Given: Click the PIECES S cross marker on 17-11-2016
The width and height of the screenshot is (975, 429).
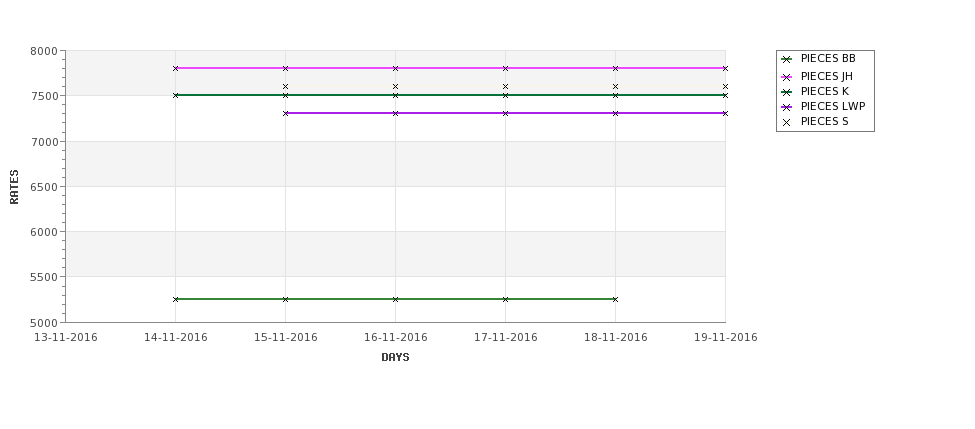Looking at the screenshot, I should click(x=506, y=86).
